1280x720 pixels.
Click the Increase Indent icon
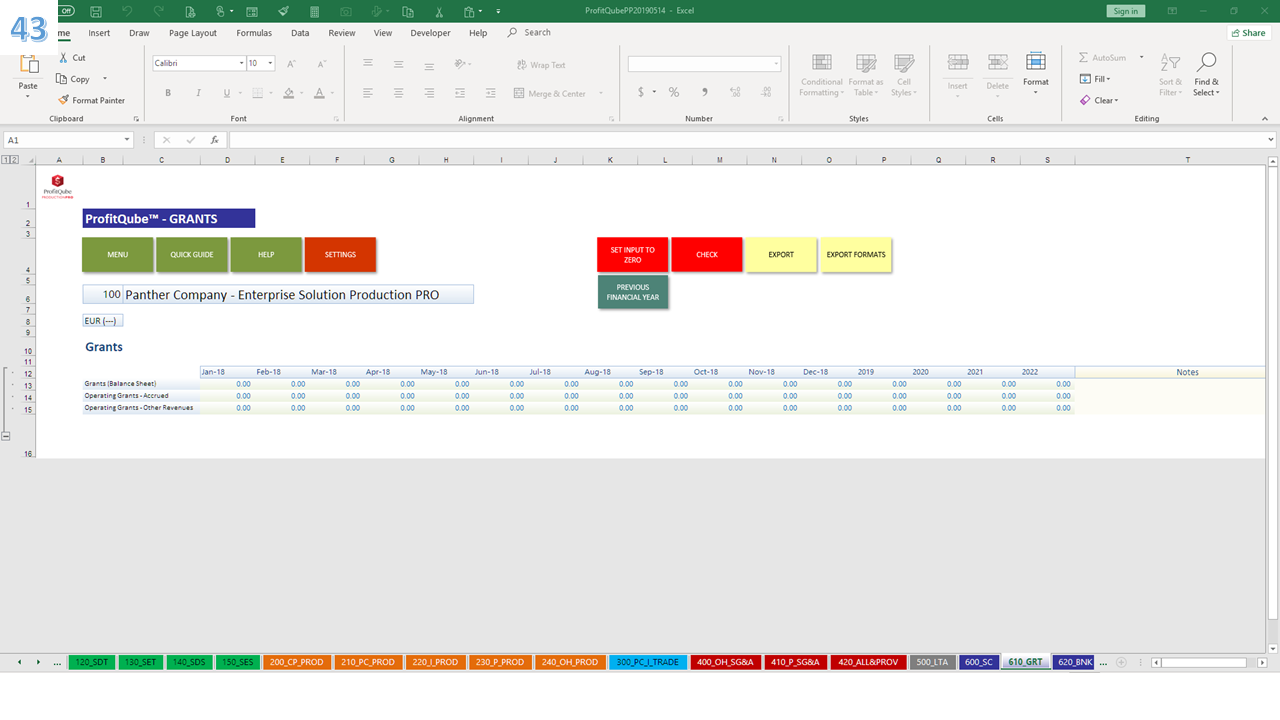coord(490,93)
